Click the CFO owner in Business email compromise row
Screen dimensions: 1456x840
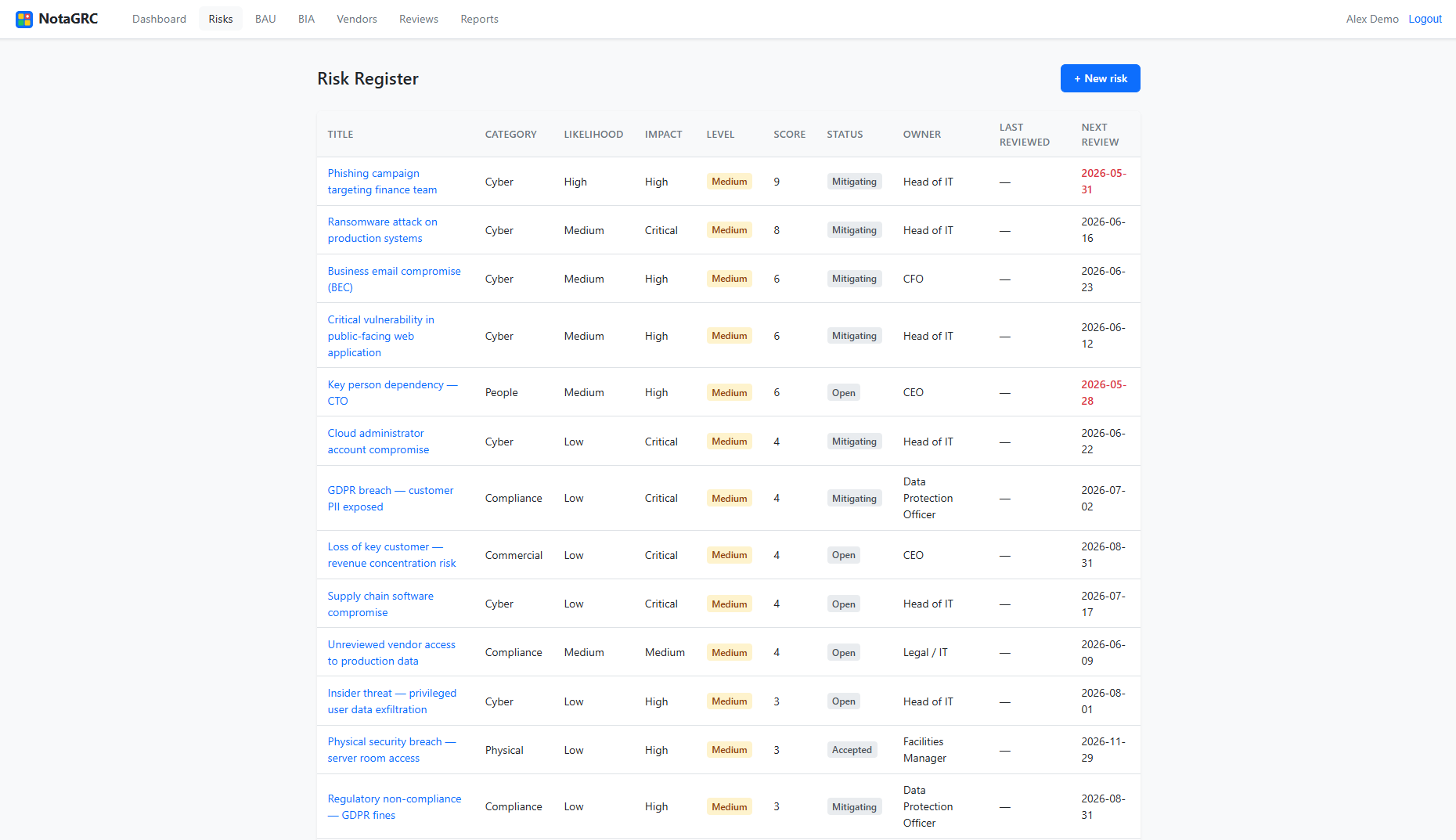point(913,279)
